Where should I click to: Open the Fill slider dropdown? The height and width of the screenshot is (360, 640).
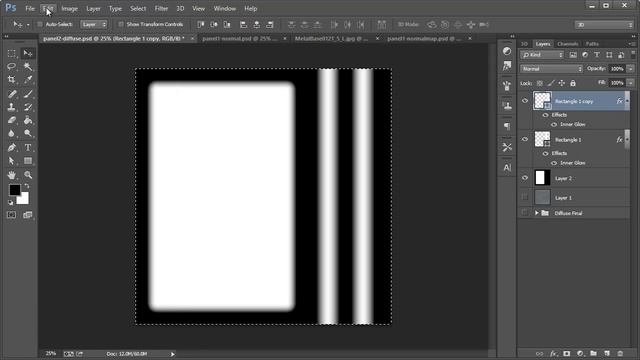(631, 83)
